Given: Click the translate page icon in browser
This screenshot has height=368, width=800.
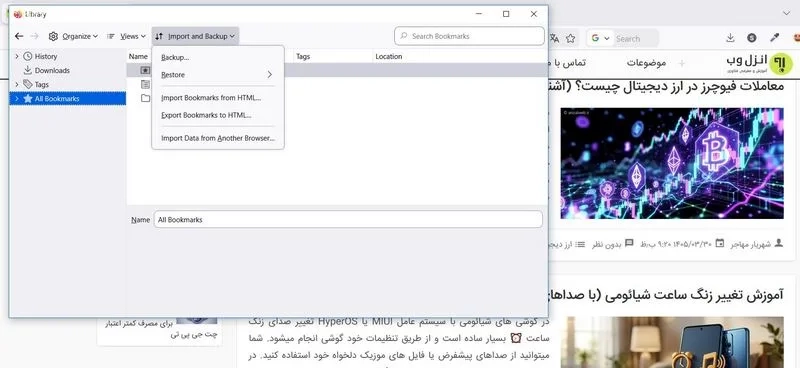Looking at the screenshot, I should click(555, 38).
